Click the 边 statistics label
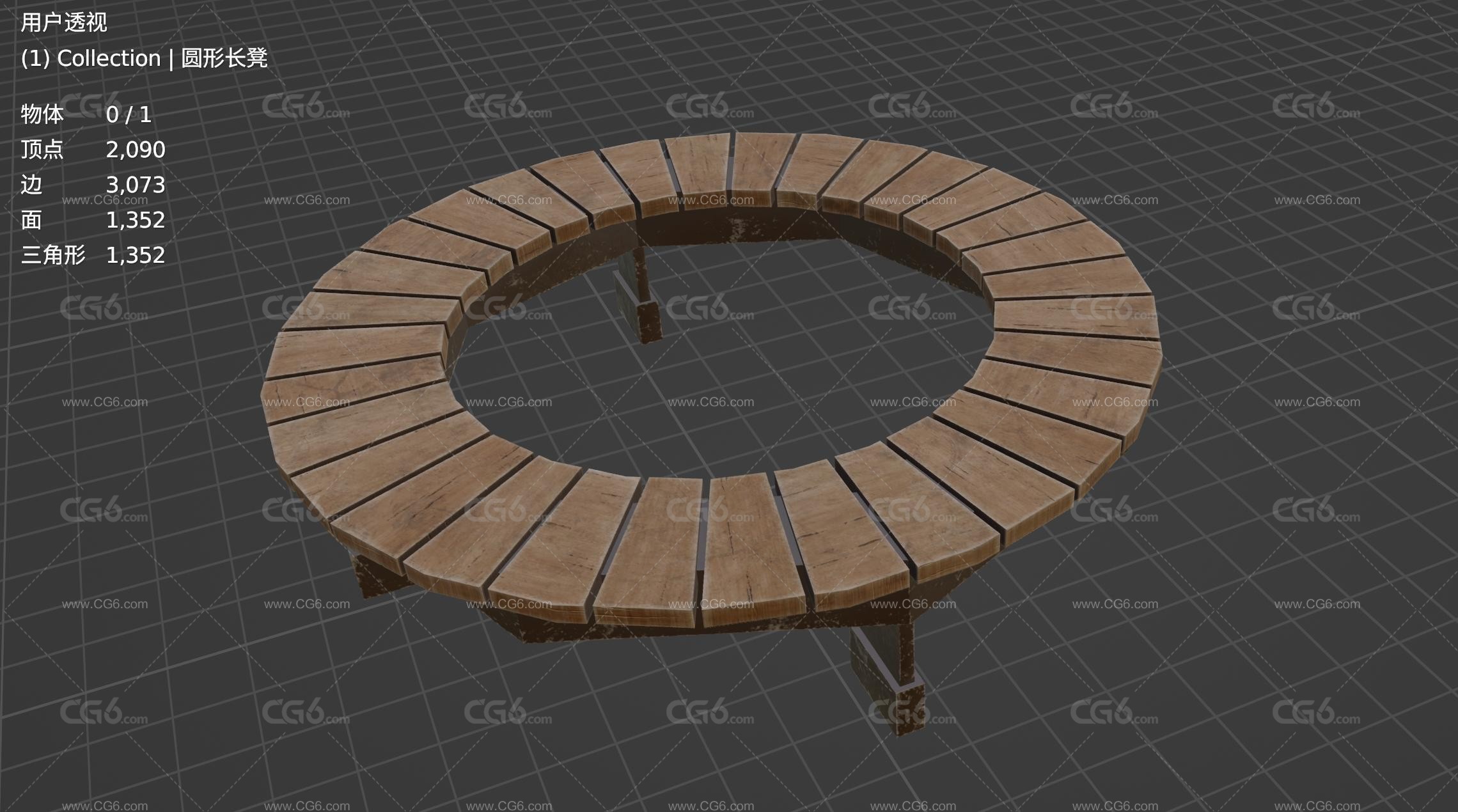 (31, 185)
